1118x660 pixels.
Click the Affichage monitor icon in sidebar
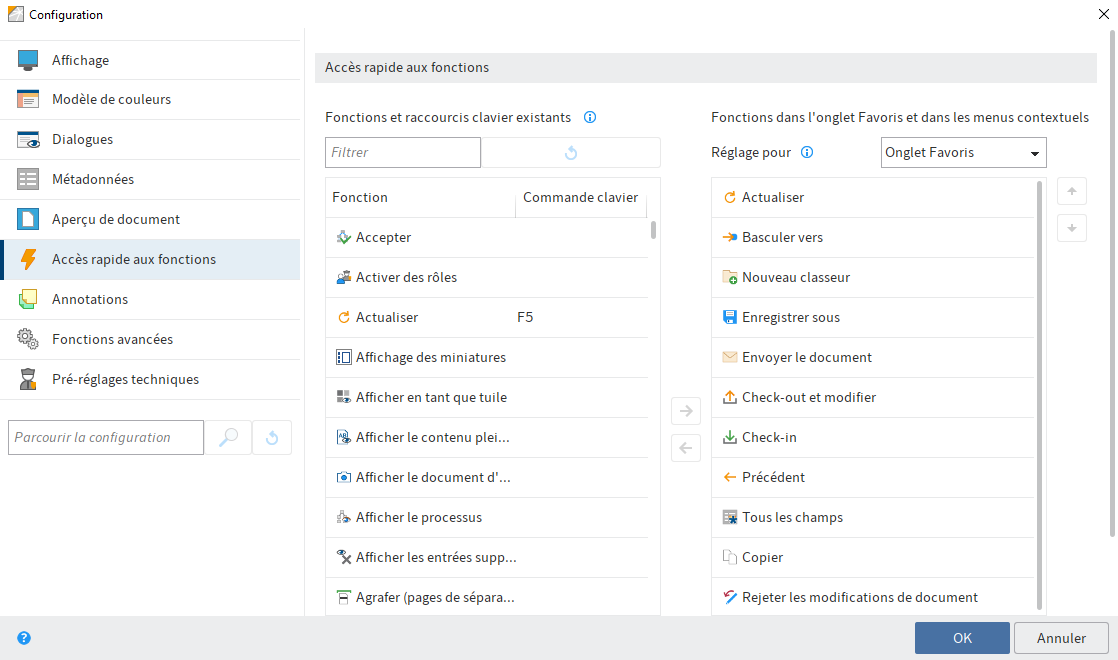tap(26, 59)
